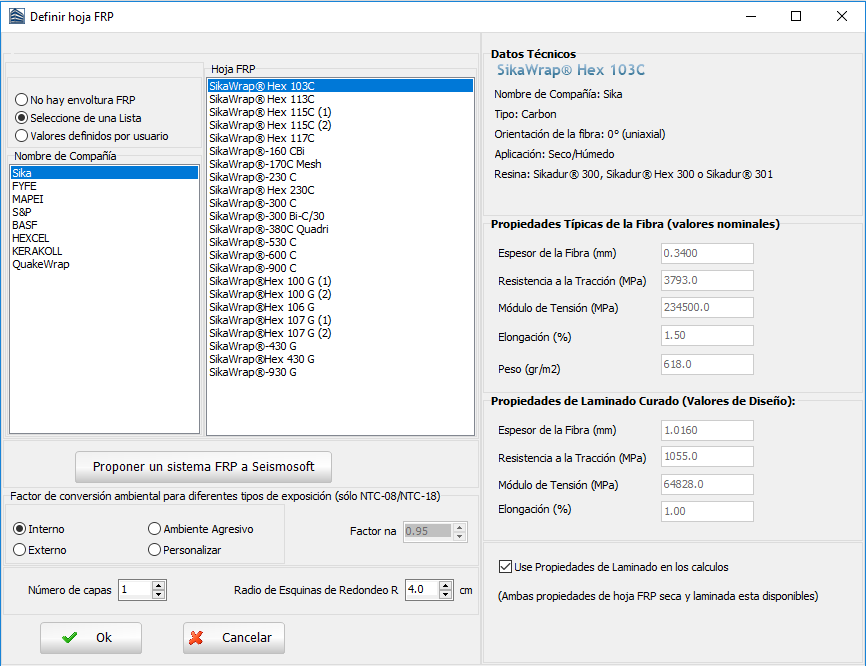The width and height of the screenshot is (866, 666).
Task: Select MAPEI company from the list
Action: pos(28,199)
